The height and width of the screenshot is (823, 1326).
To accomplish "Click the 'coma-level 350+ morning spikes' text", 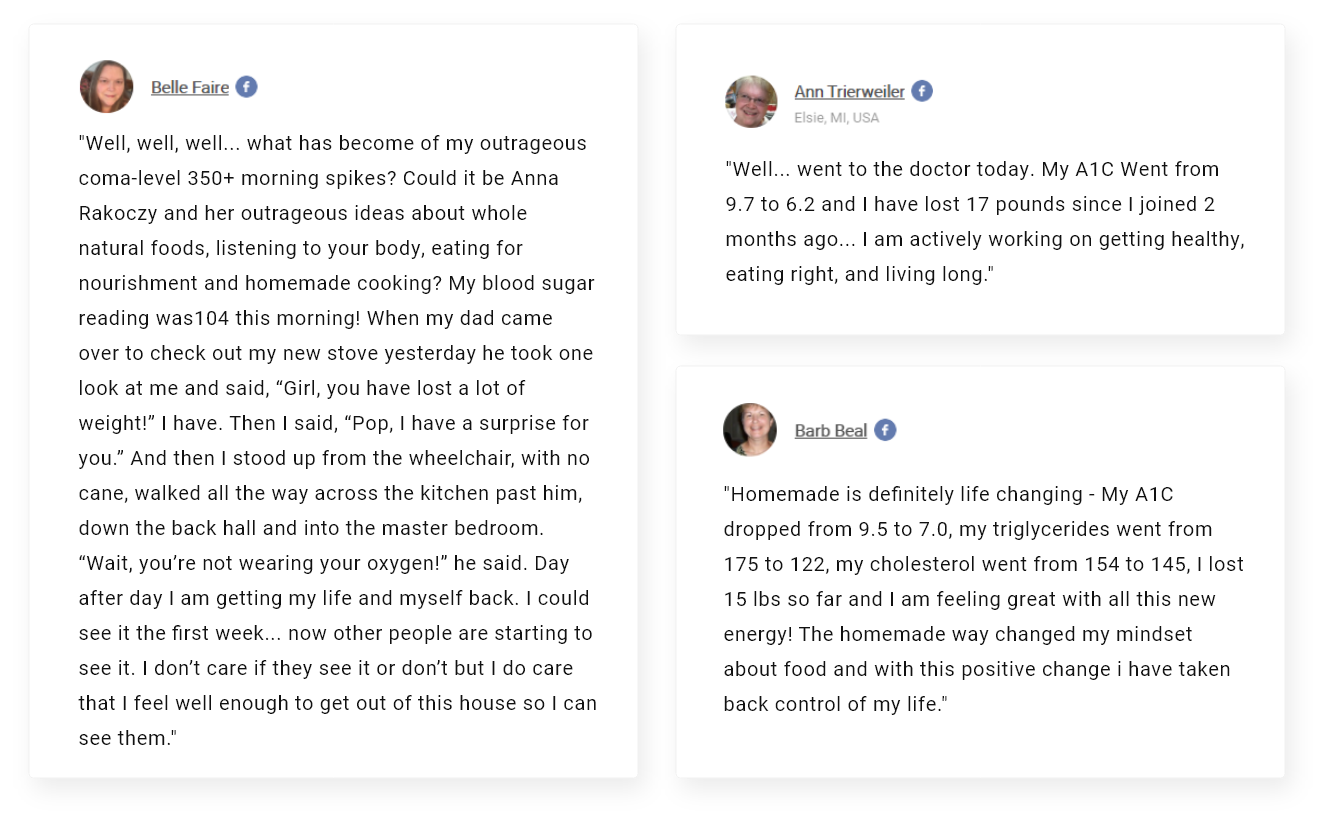I will tap(238, 178).
